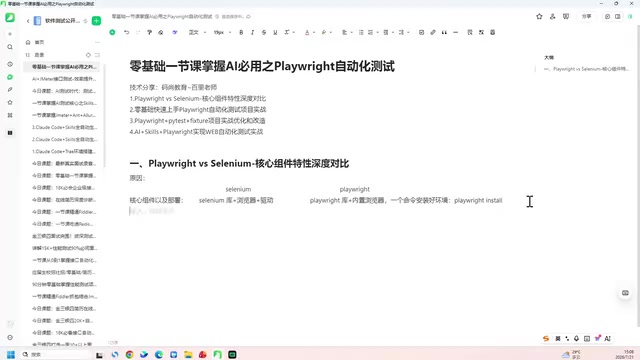Click the green insert plus icon in the toolbar
Image resolution: width=640 pixels, height=360 pixels.
pyautogui.click(x=112, y=32)
